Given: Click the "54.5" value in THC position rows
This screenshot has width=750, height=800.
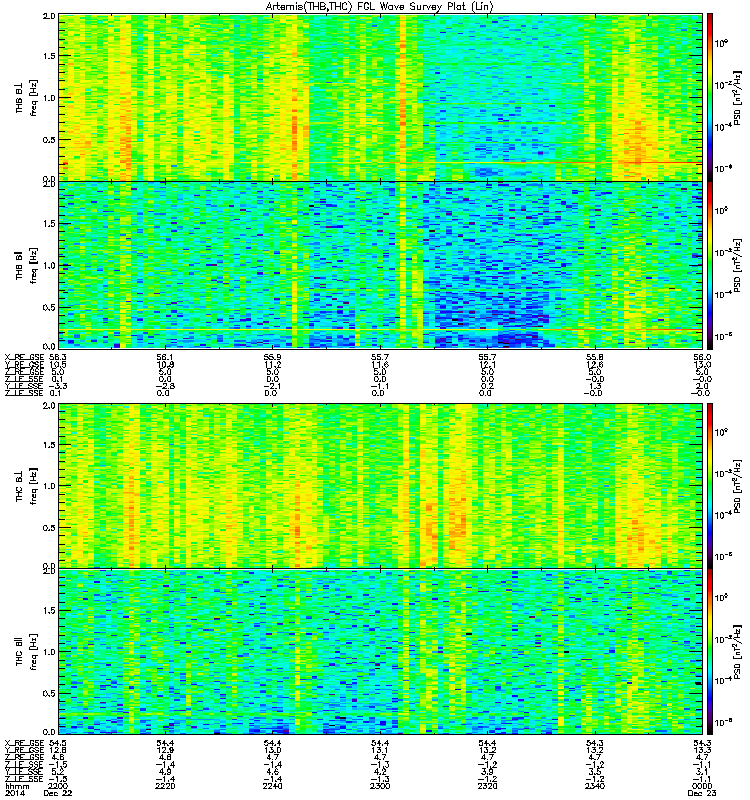Looking at the screenshot, I should tap(57, 743).
